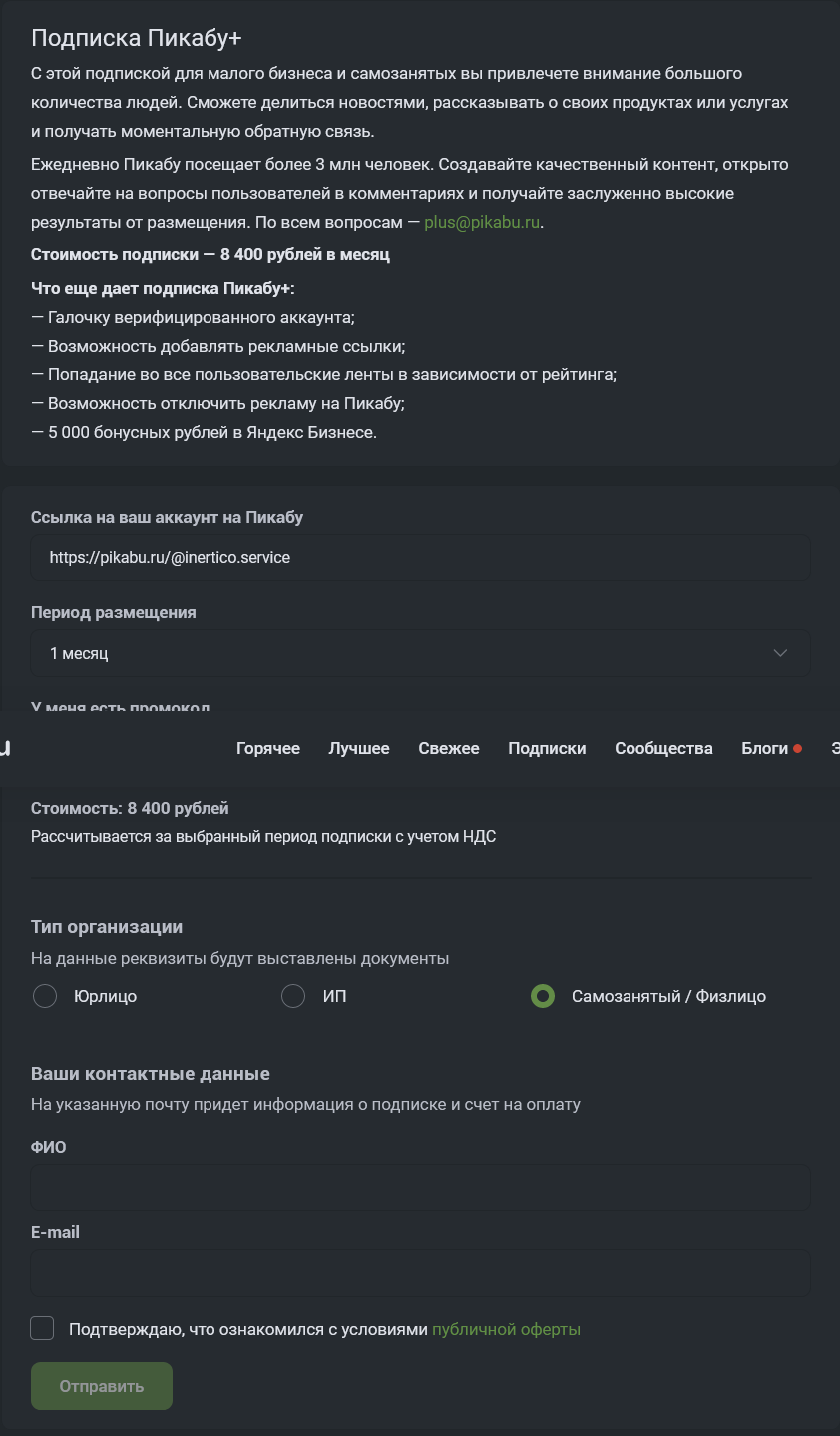Select the Юрлицо organization type
840x1436 pixels.
pyautogui.click(x=45, y=996)
